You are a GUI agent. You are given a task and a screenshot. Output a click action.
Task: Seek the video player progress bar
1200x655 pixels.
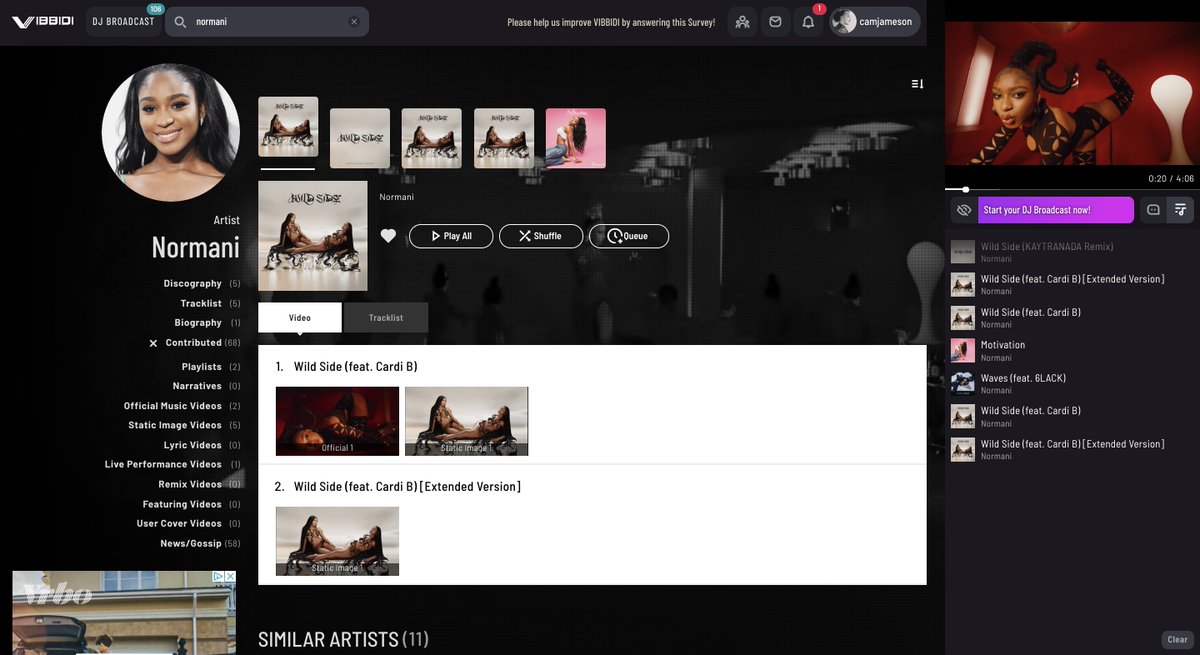1072,189
